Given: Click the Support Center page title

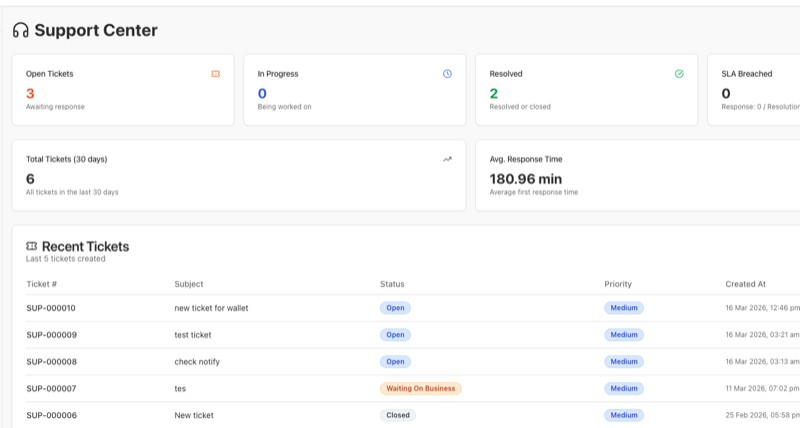Looking at the screenshot, I should point(96,30).
